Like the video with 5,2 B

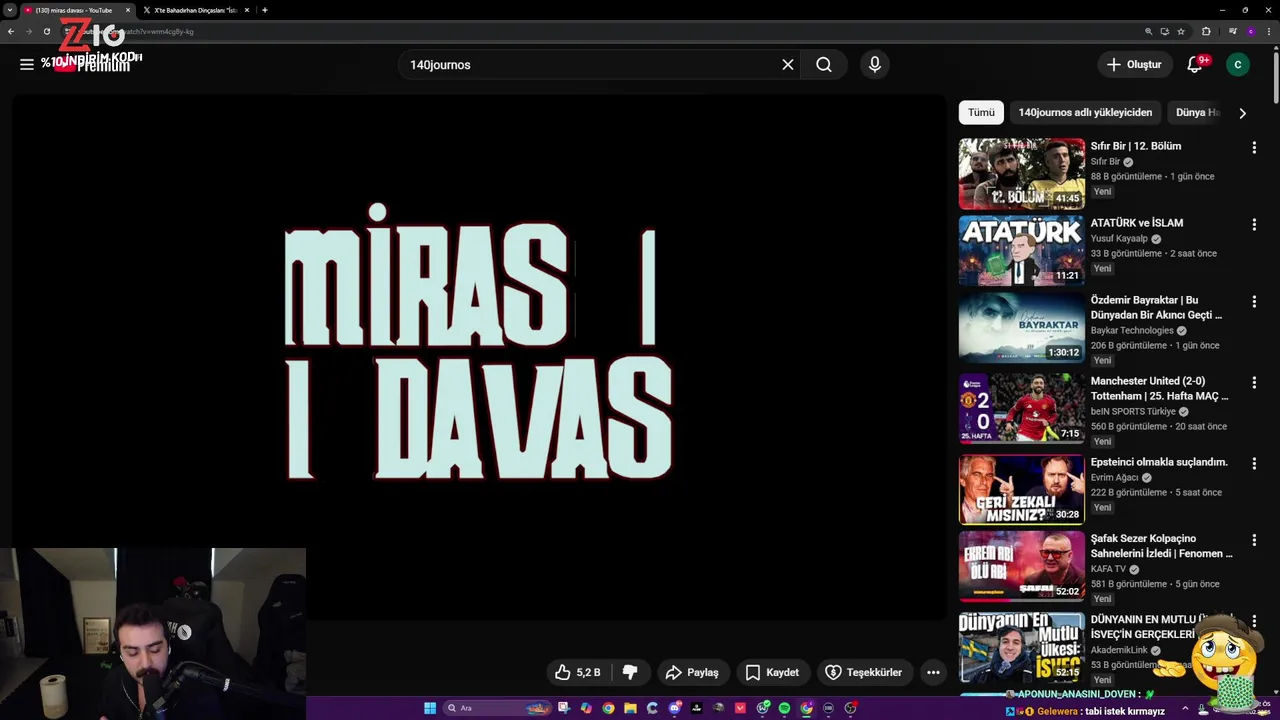pos(577,672)
